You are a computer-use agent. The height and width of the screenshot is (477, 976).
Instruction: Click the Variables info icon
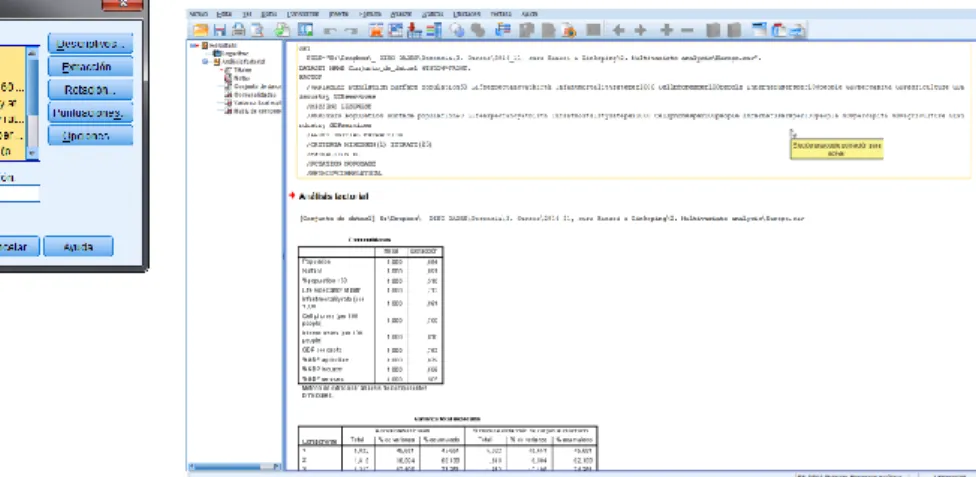(434, 30)
